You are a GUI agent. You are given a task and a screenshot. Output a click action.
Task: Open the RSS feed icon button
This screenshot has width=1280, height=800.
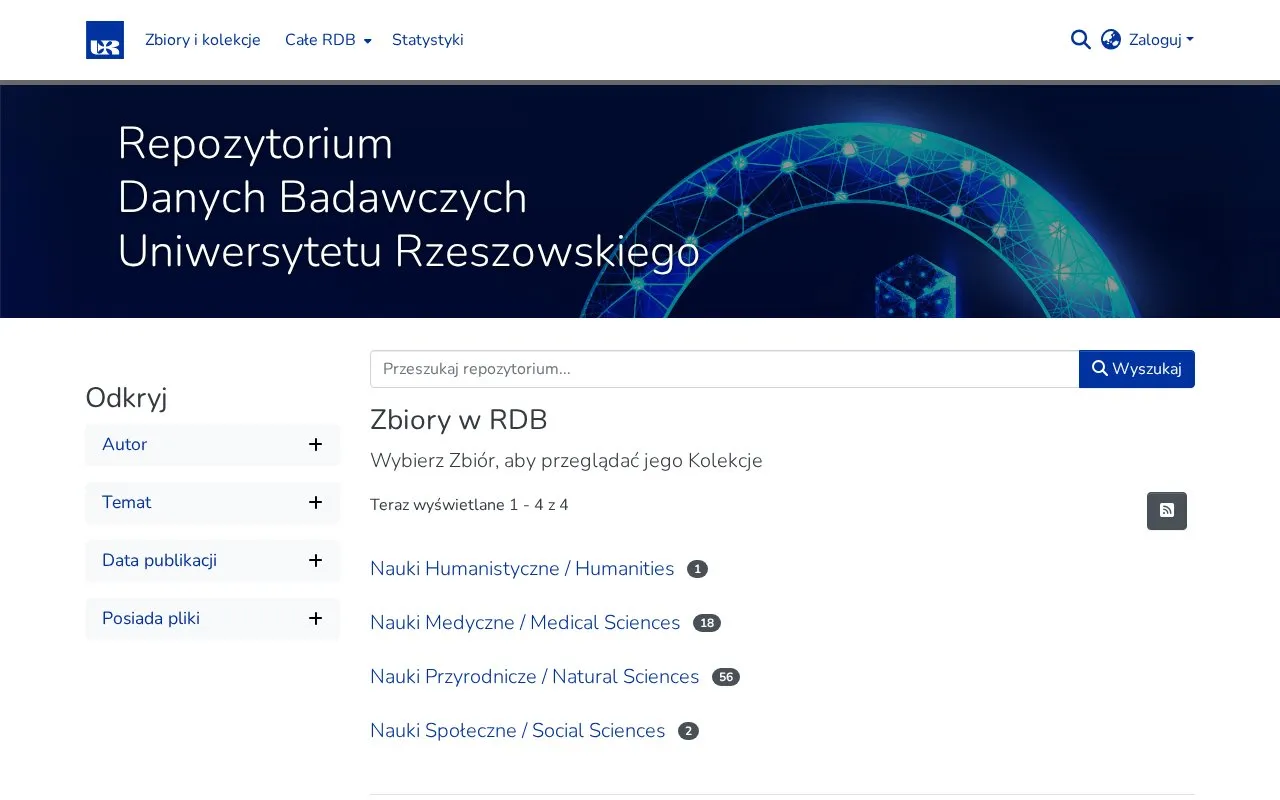click(1167, 511)
